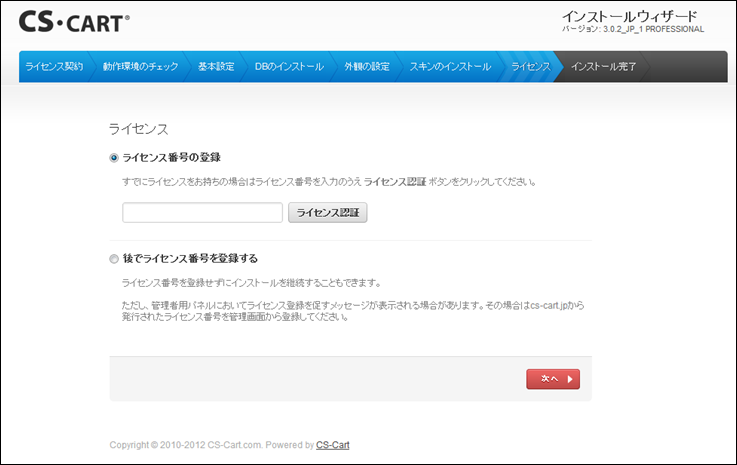Go to the ライセンス契約 step

coord(54,67)
